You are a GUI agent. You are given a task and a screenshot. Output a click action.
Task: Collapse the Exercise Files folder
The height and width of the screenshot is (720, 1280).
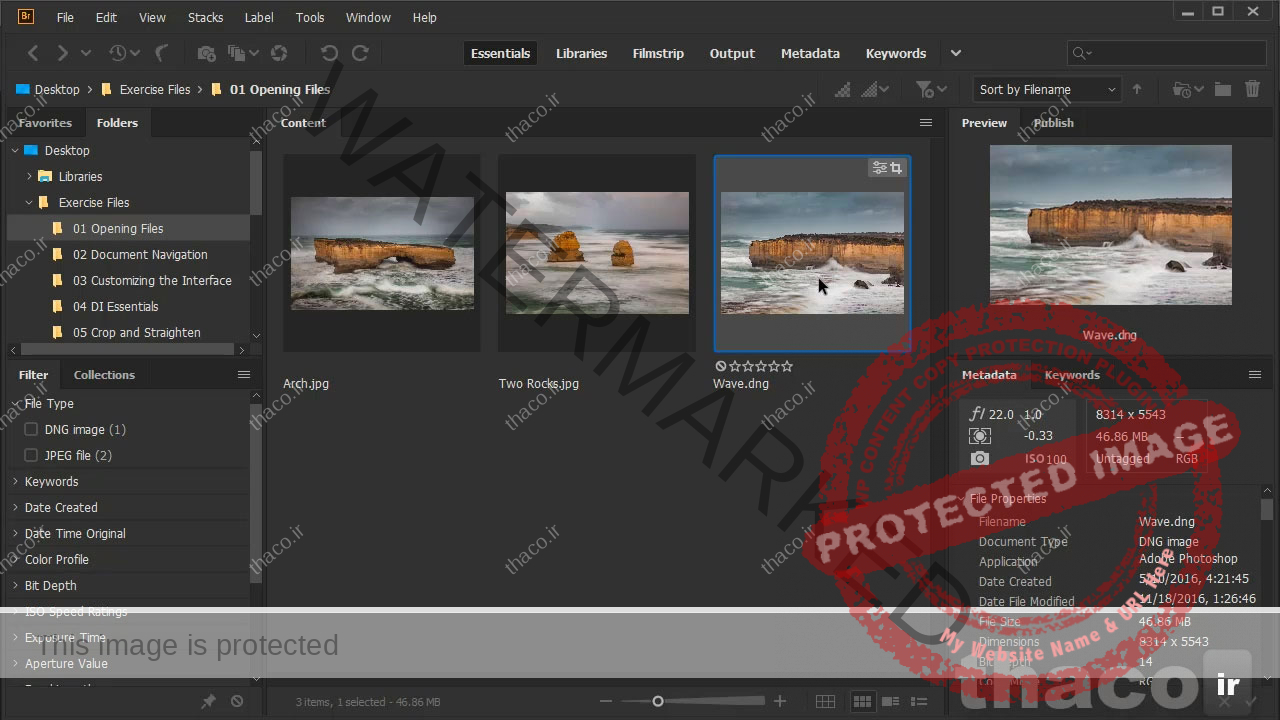29,203
